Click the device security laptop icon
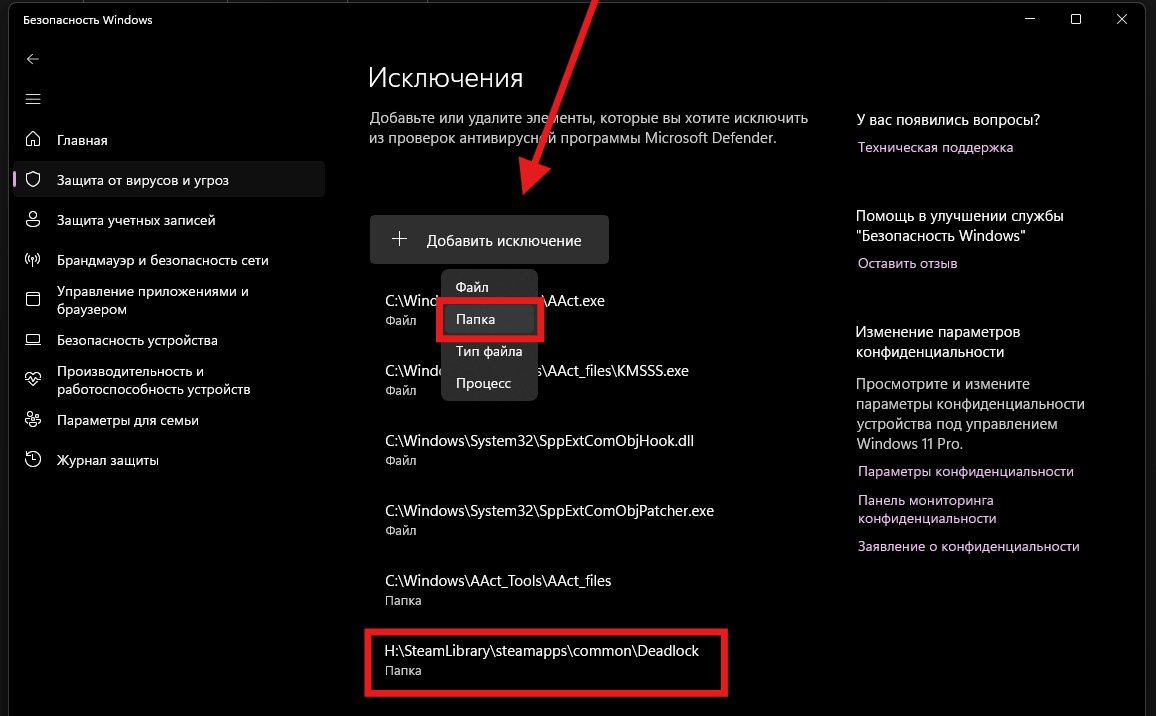The width and height of the screenshot is (1156, 716). coord(32,340)
